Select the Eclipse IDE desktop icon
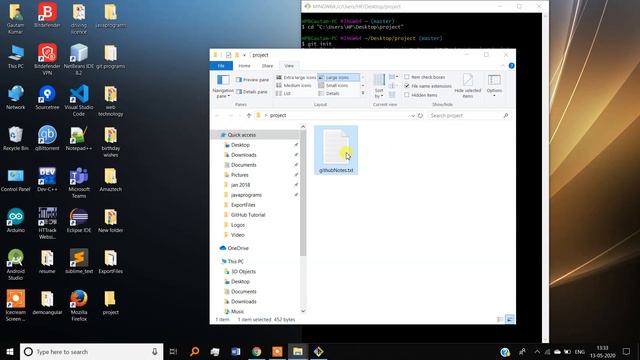Viewport: 640px width, 360px height. click(x=79, y=220)
